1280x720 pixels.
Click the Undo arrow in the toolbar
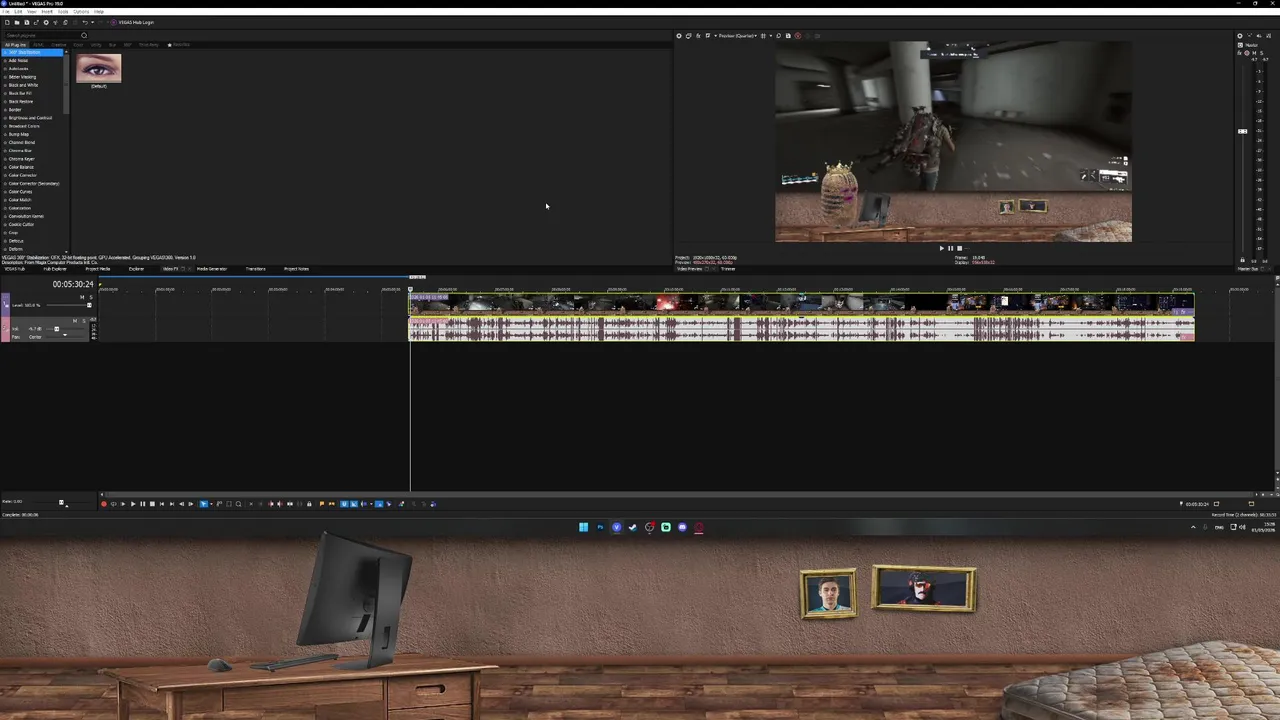tap(85, 22)
